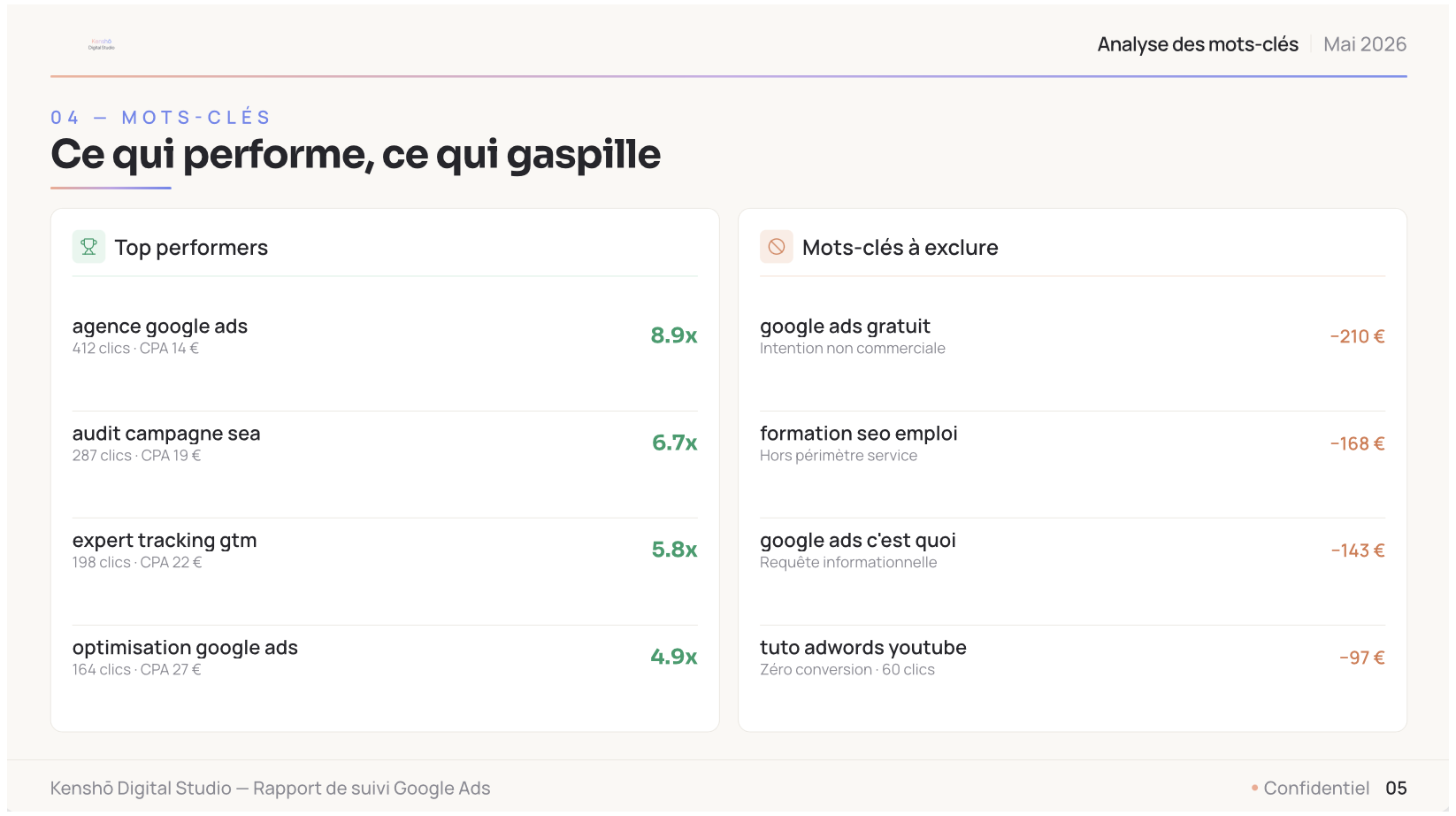Click the orange dot before Confidentiel
The height and width of the screenshot is (816, 1456).
click(1254, 788)
